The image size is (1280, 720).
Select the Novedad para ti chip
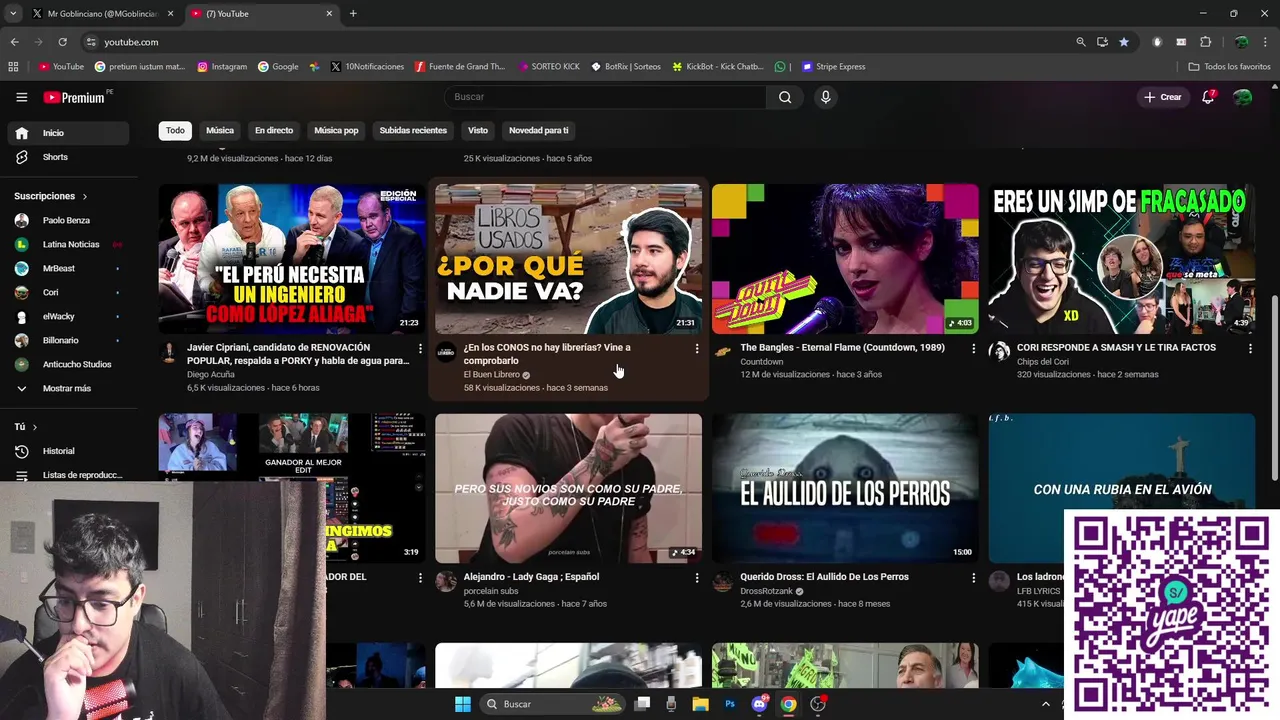538,130
